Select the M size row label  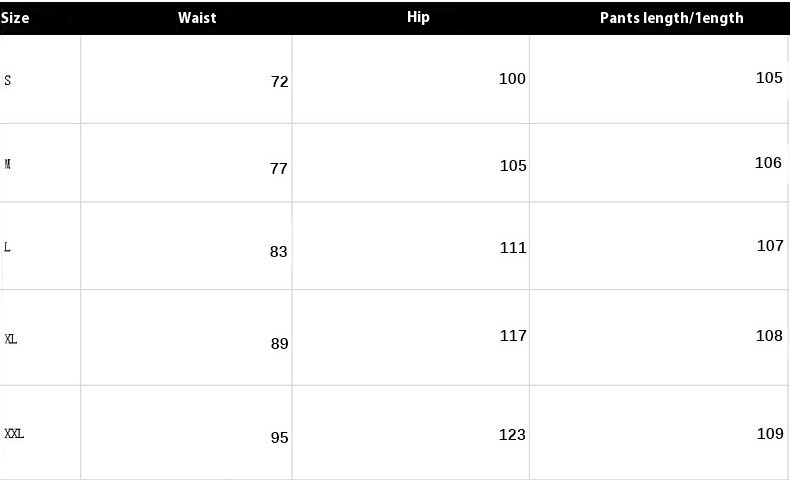[x=8, y=164]
